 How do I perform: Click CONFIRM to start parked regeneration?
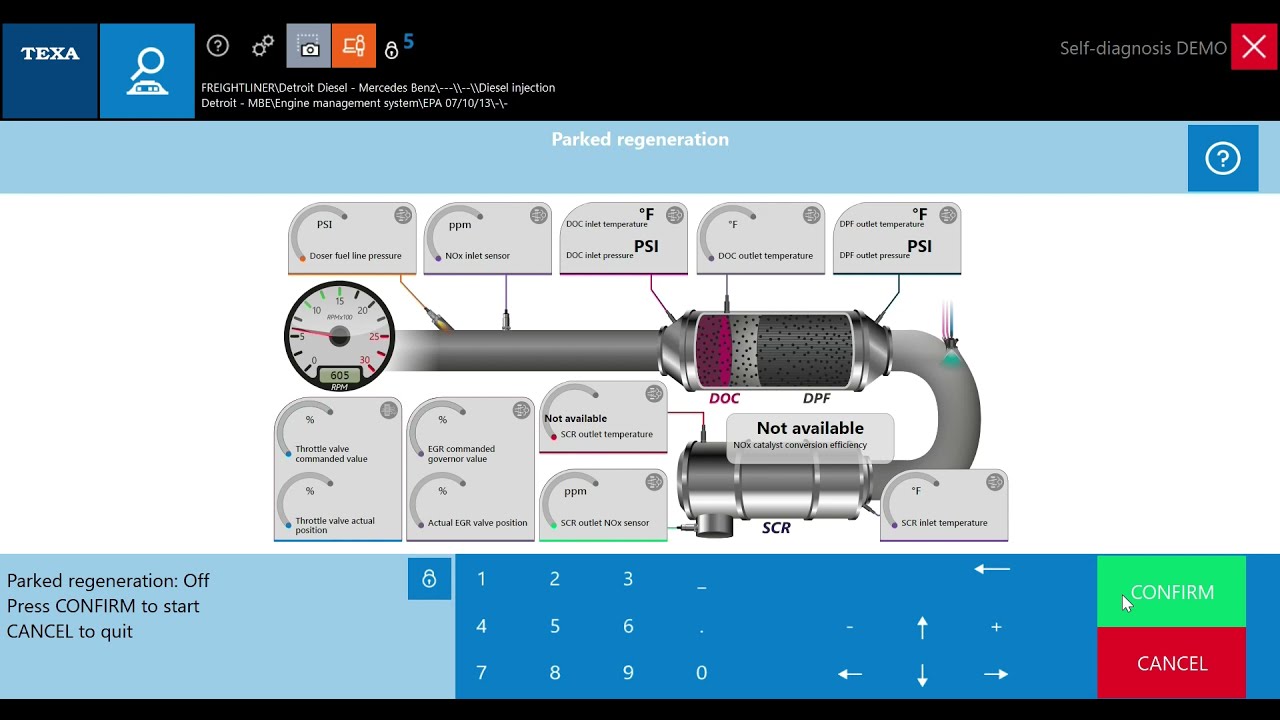1171,592
